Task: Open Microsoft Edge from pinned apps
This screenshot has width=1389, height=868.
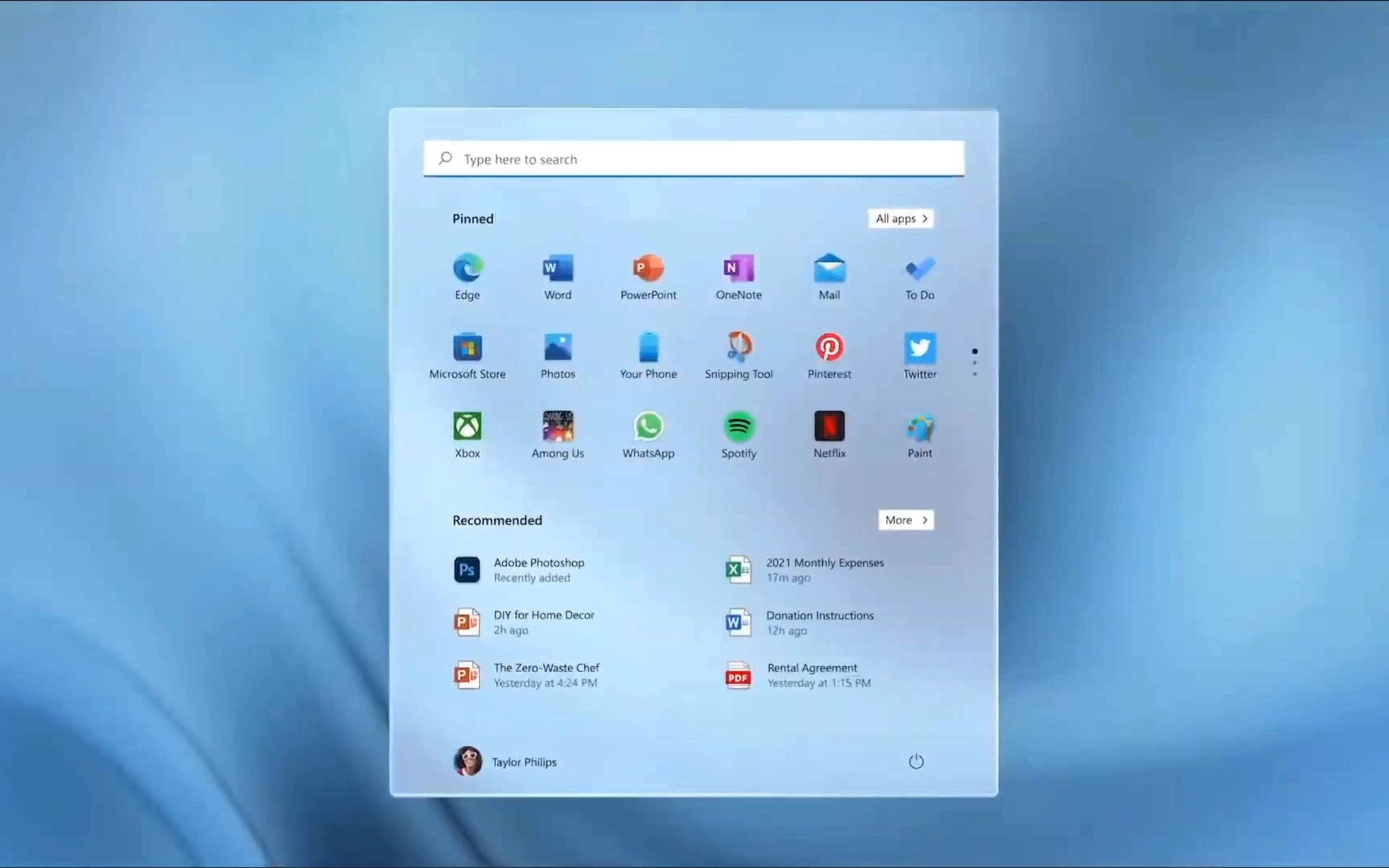Action: click(467, 276)
